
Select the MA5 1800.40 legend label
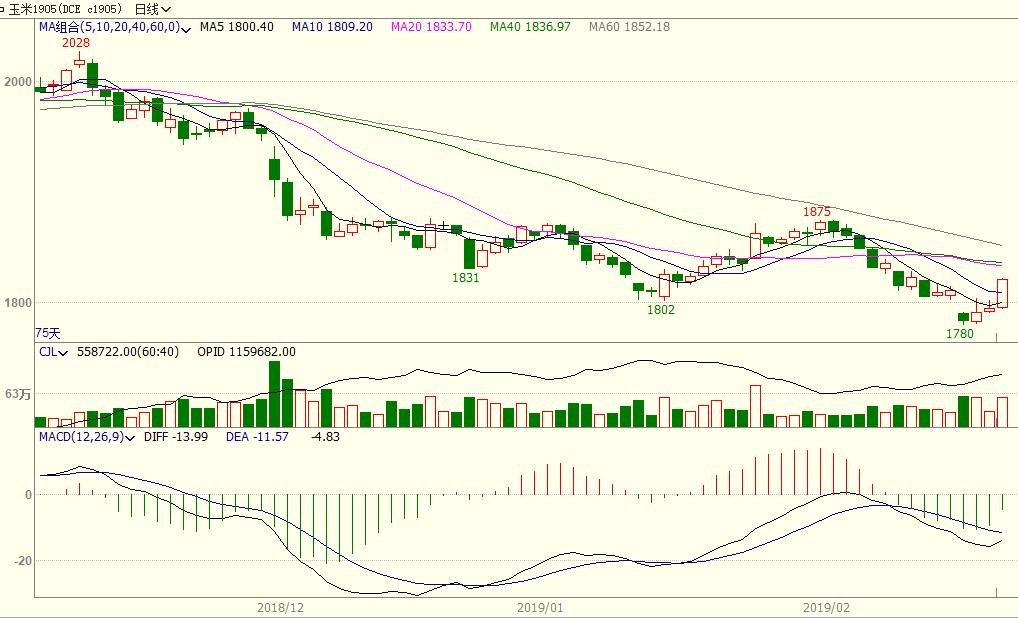point(236,27)
